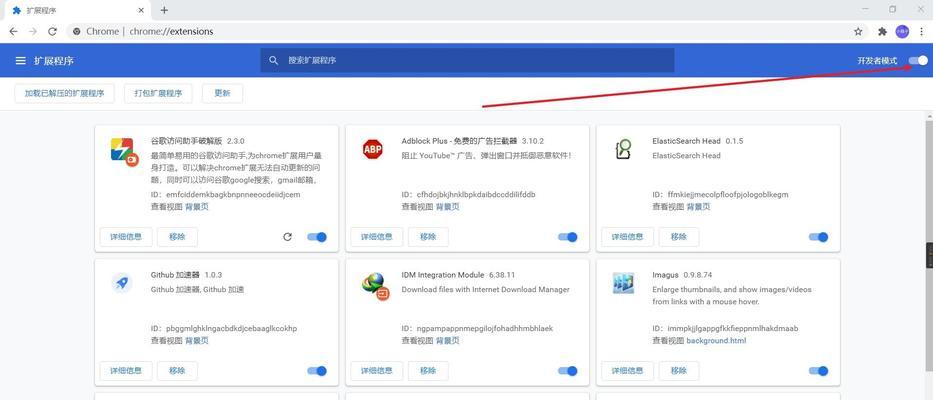Click the Github 加速器 rocket icon
This screenshot has height=400, width=933.
pyautogui.click(x=122, y=283)
